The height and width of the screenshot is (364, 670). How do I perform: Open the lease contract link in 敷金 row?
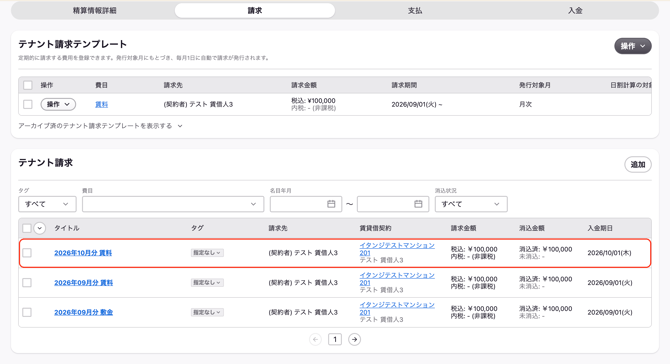(397, 308)
